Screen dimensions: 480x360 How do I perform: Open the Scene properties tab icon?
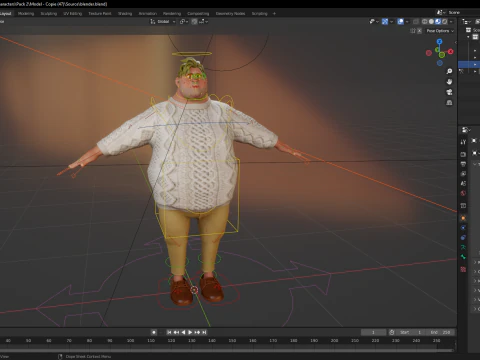pos(463,183)
